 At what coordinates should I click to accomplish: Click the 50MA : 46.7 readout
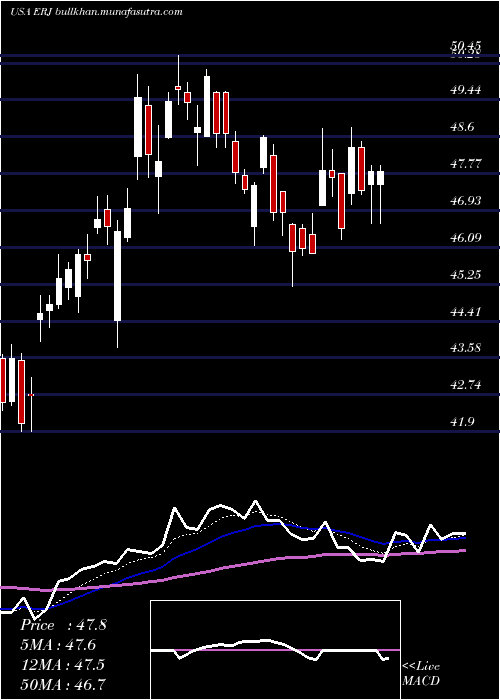pos(63,684)
